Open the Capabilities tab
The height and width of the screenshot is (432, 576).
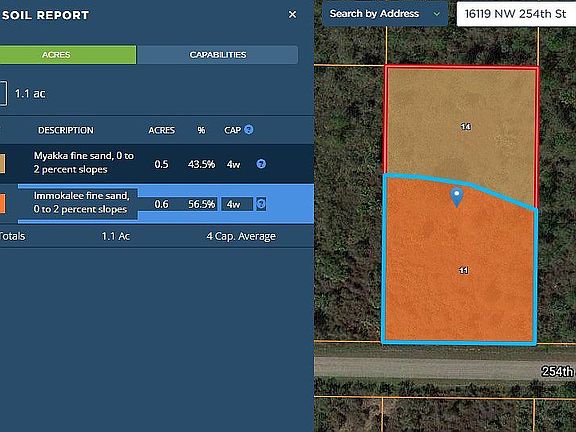click(217, 55)
